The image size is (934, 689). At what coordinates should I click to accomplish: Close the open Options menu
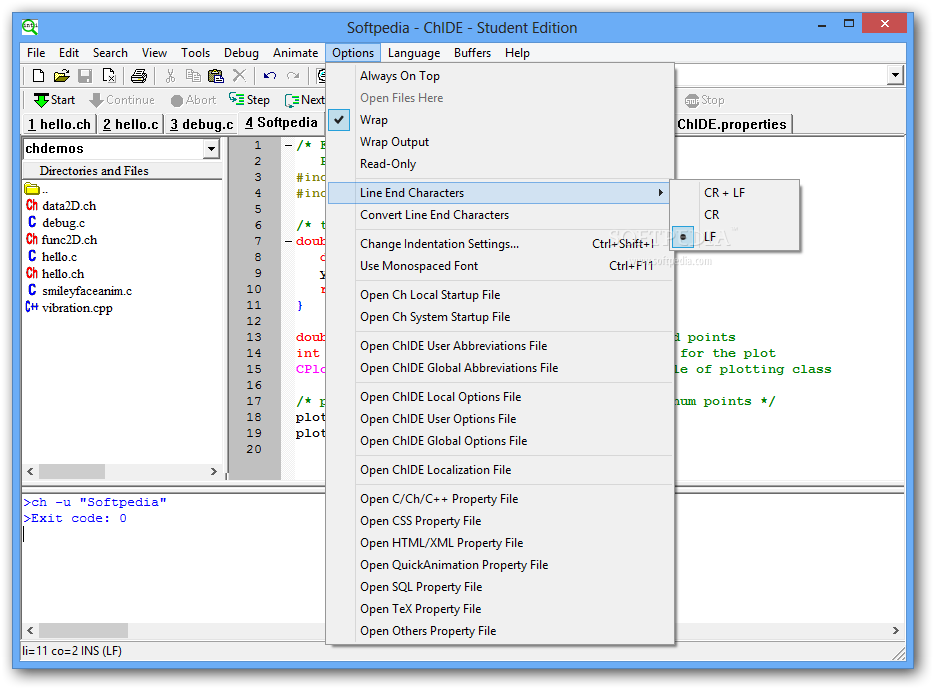(353, 53)
